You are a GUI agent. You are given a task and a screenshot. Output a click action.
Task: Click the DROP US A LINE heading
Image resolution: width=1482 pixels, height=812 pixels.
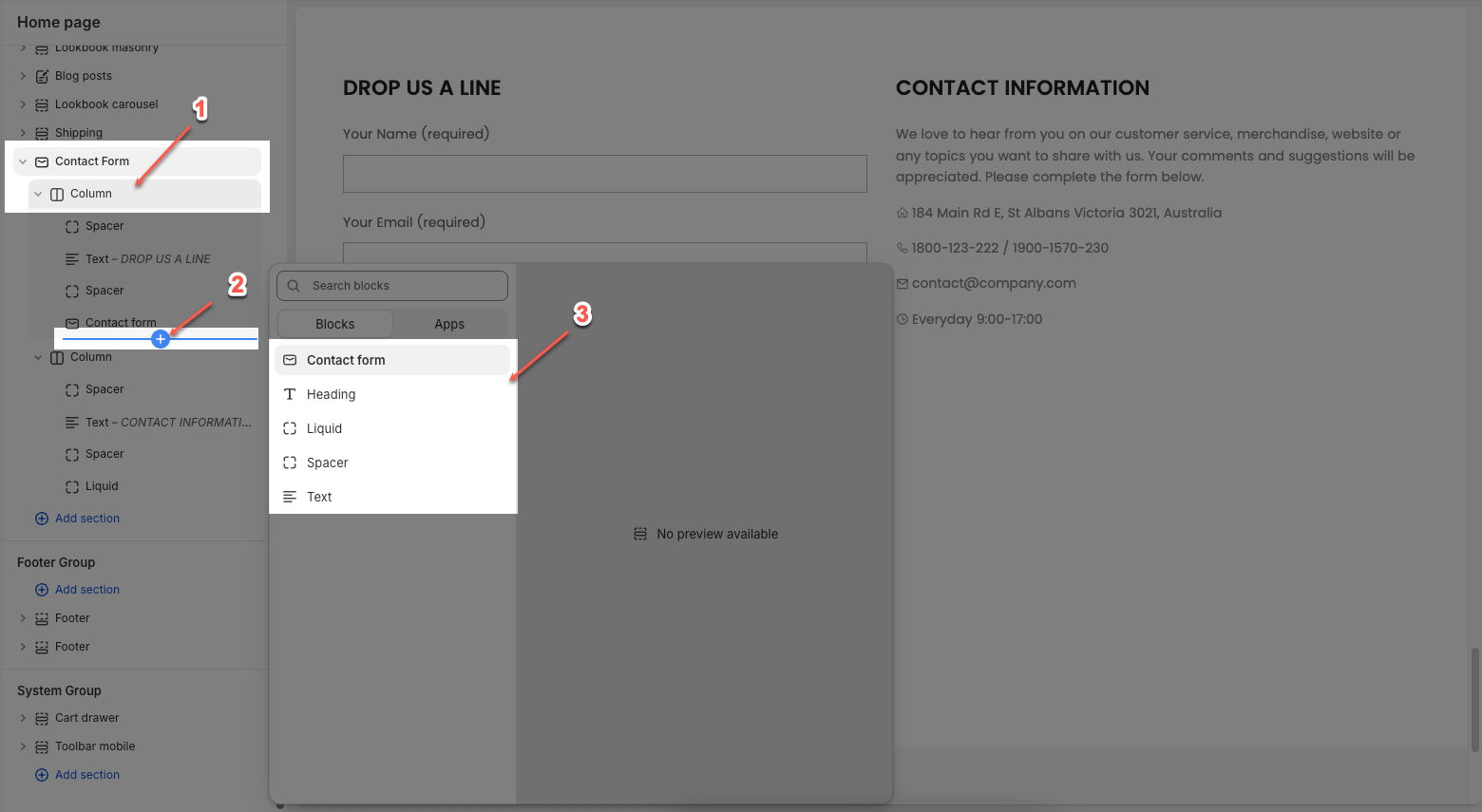click(422, 88)
